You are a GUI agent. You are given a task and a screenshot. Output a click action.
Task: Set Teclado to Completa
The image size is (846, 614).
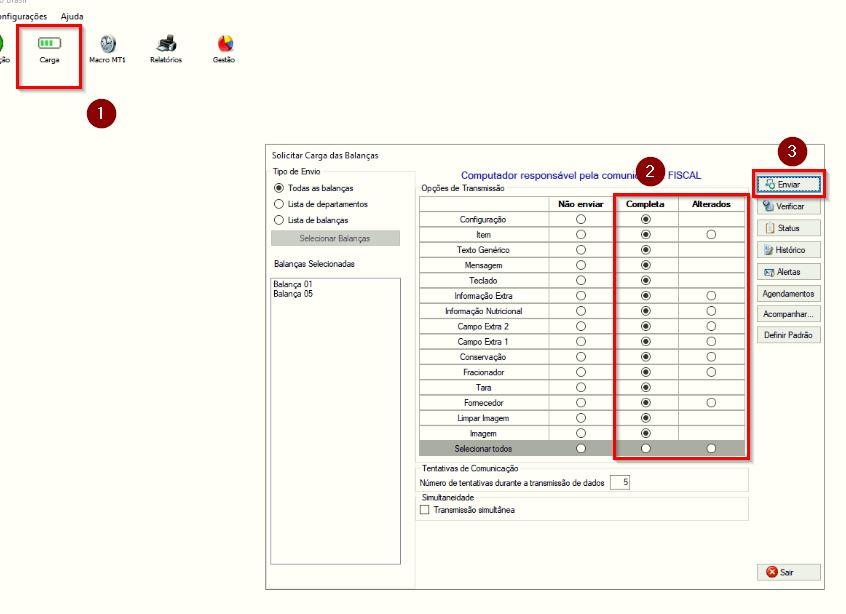645,281
